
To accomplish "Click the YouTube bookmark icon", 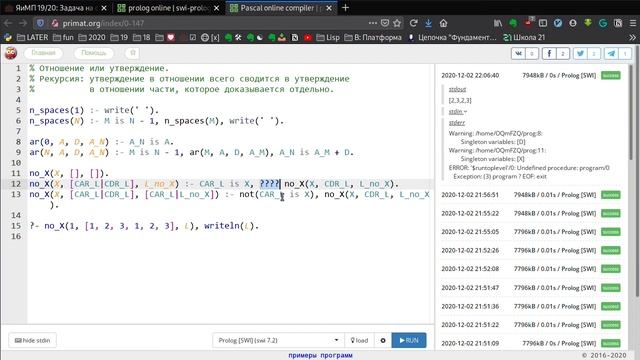I will 308,38.
